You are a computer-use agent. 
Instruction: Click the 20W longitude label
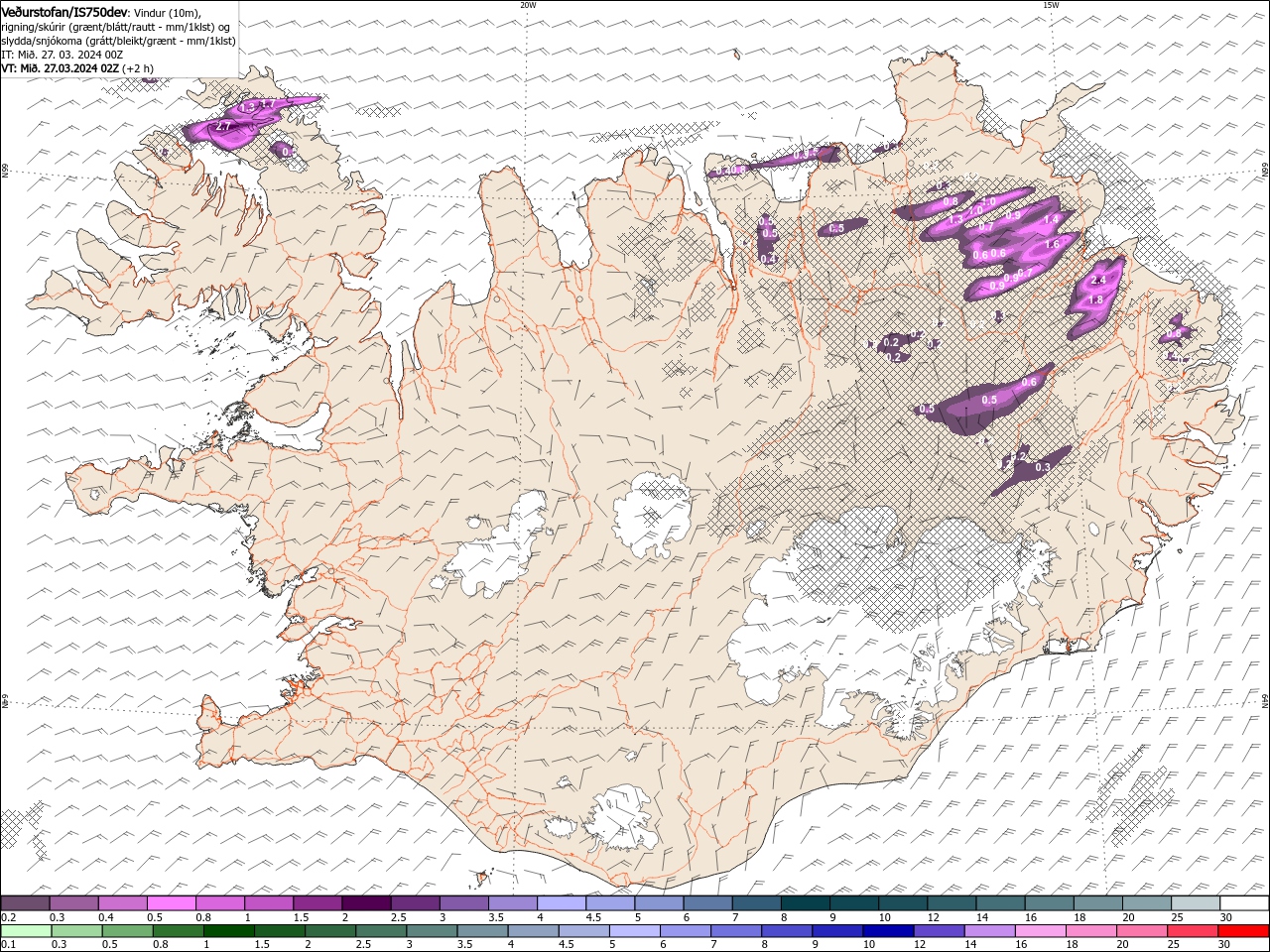(x=528, y=4)
